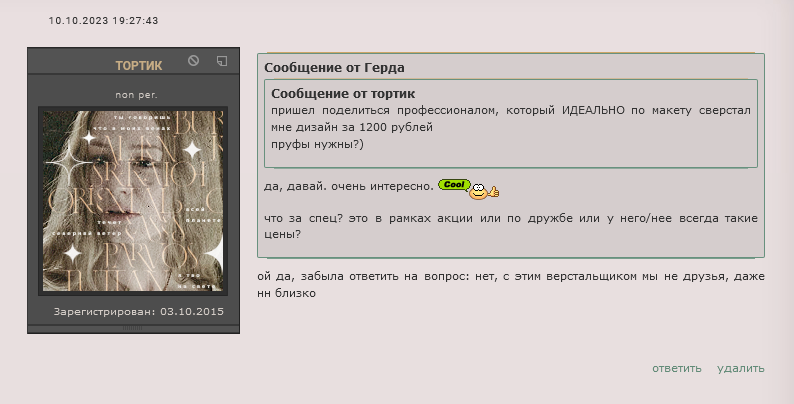Click the note icon in profile header
The image size is (794, 404).
coord(222,61)
